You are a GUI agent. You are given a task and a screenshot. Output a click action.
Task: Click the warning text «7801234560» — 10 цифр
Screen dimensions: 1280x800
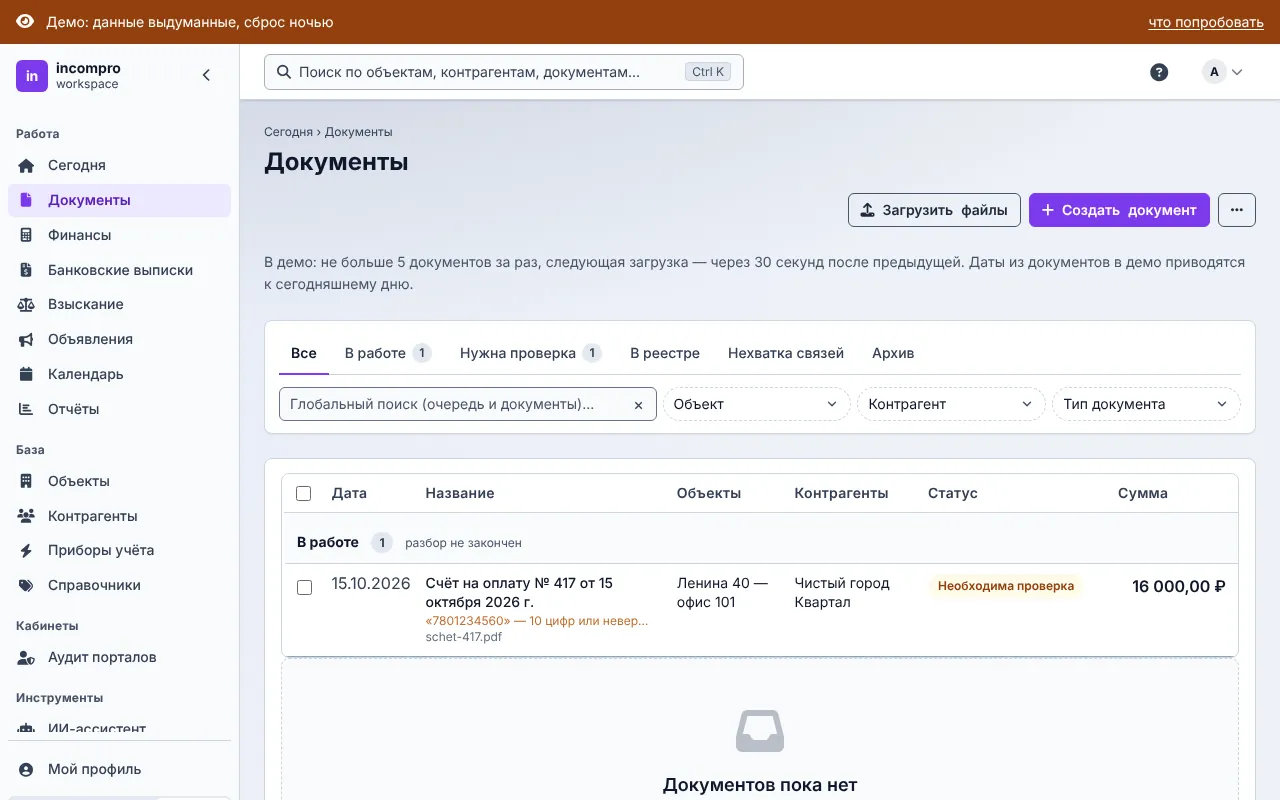point(537,620)
